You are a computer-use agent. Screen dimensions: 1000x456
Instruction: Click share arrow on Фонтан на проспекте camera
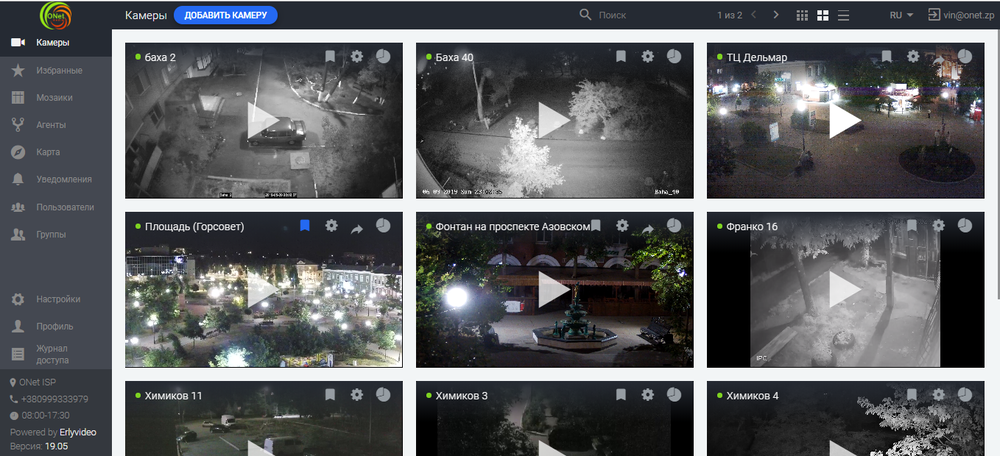[648, 228]
